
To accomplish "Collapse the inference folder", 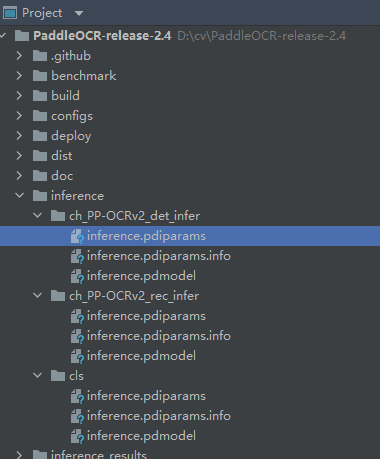I will click(x=20, y=196).
